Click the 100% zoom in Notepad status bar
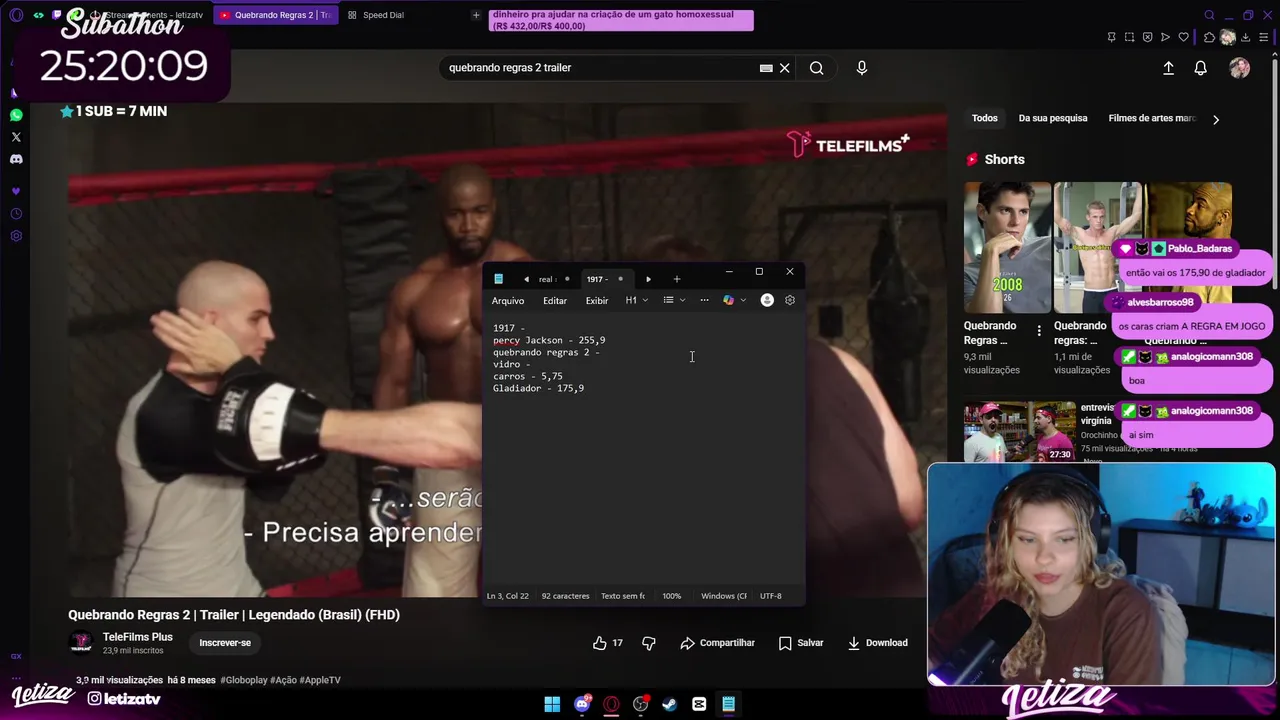This screenshot has height=720, width=1280. [672, 596]
